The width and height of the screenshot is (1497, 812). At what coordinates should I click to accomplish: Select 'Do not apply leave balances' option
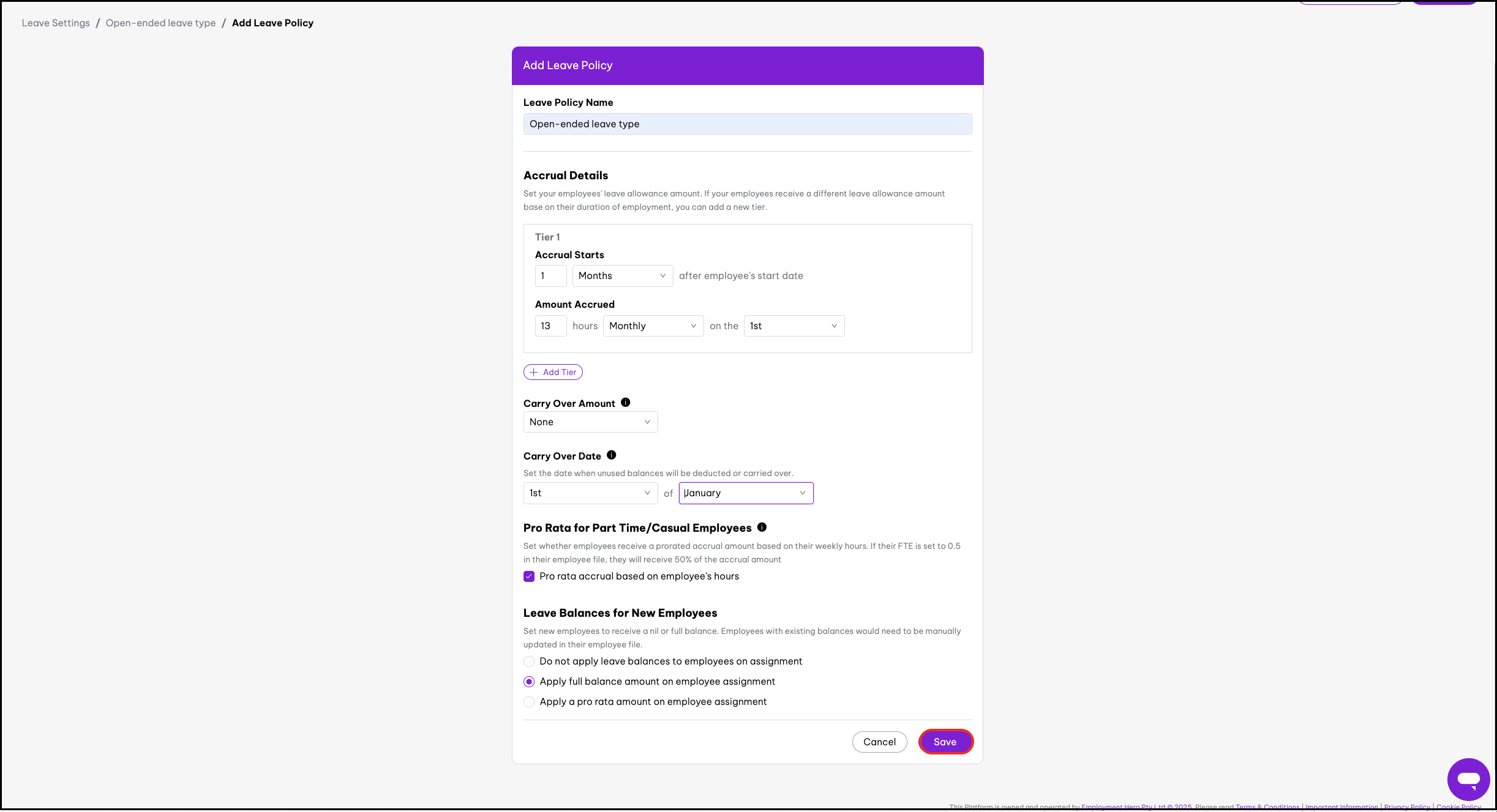(529, 661)
